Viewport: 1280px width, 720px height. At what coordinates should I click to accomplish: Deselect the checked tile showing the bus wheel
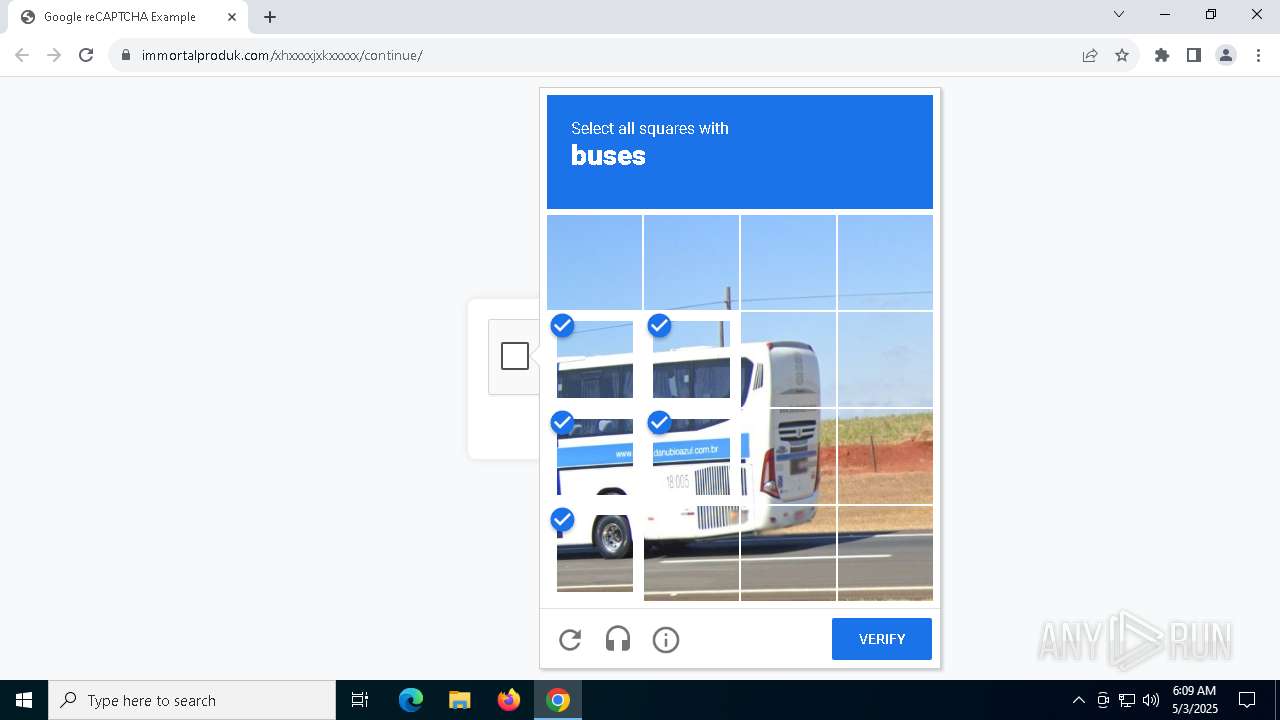(x=595, y=553)
